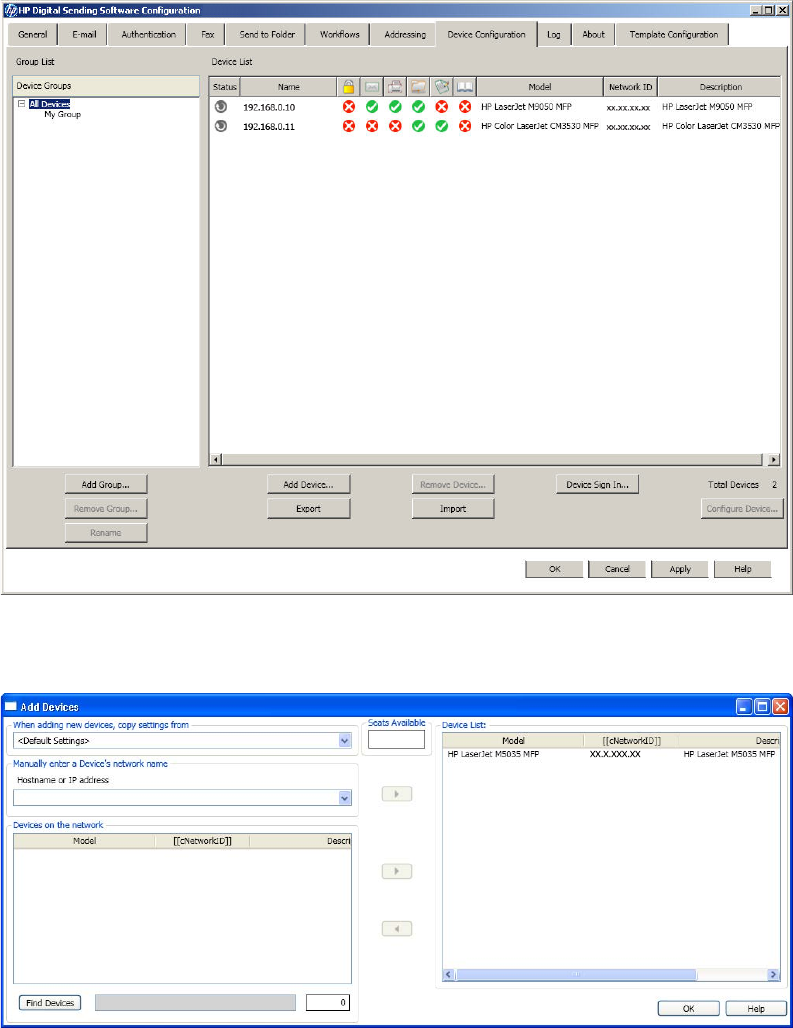Image resolution: width=793 pixels, height=1028 pixels.
Task: Open the Log tab
Action: [554, 35]
